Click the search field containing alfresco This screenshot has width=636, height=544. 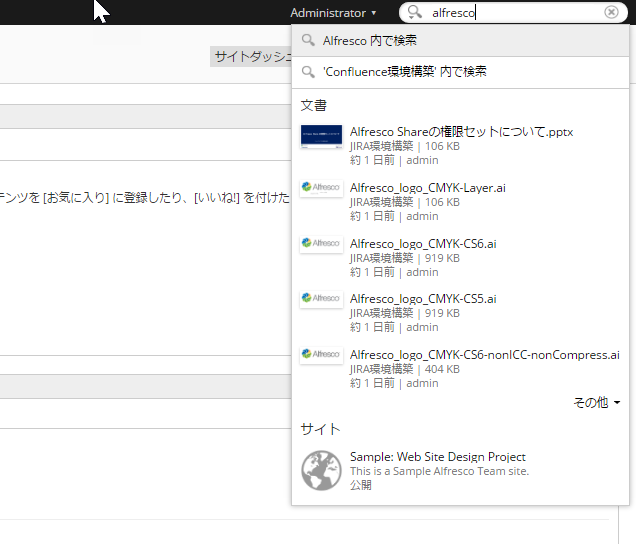[514, 13]
